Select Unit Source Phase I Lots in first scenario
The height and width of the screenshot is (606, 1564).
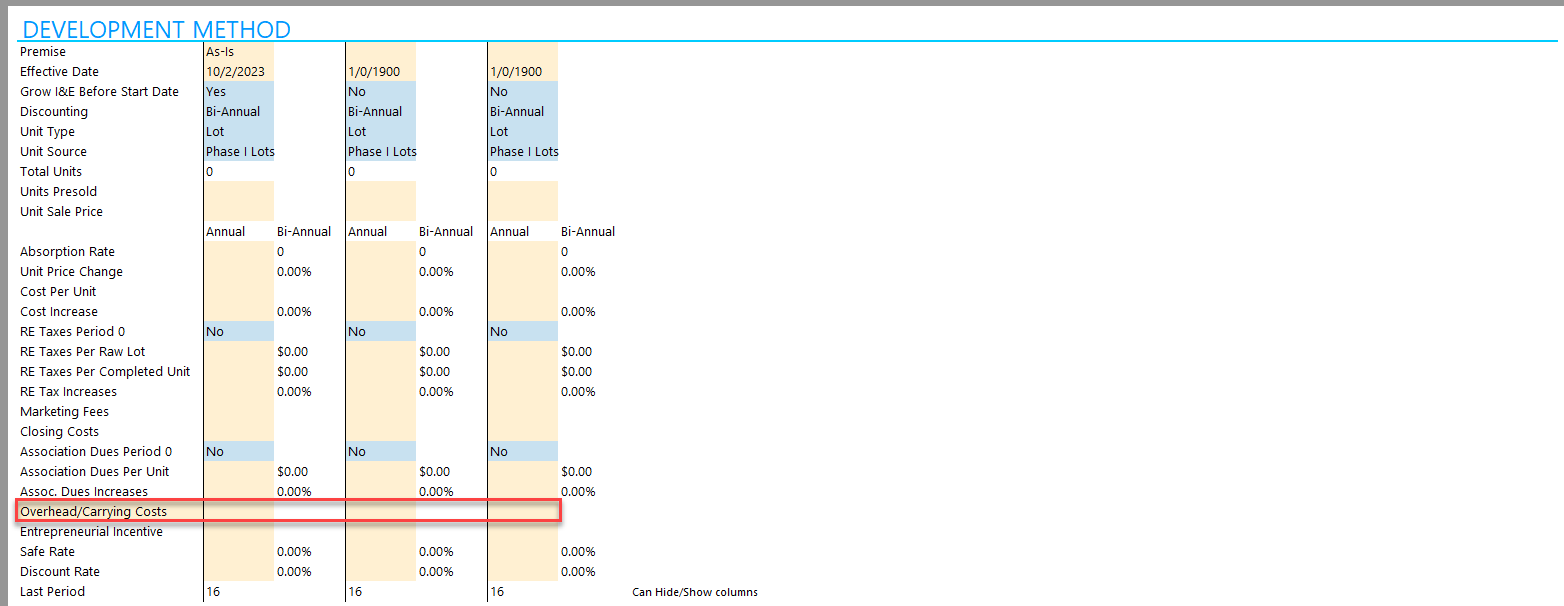tap(238, 151)
